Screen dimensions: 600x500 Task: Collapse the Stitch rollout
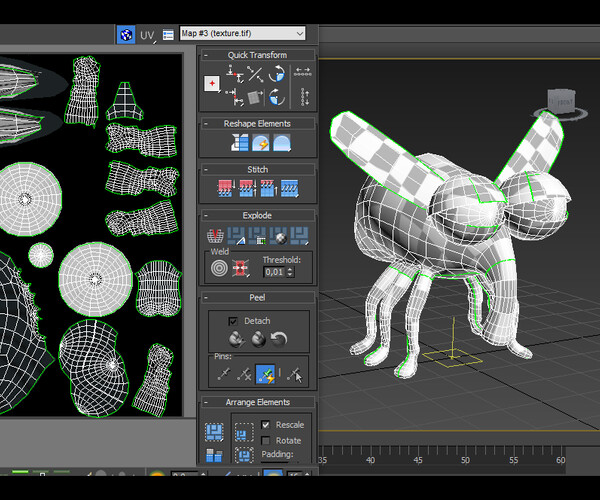[257, 170]
